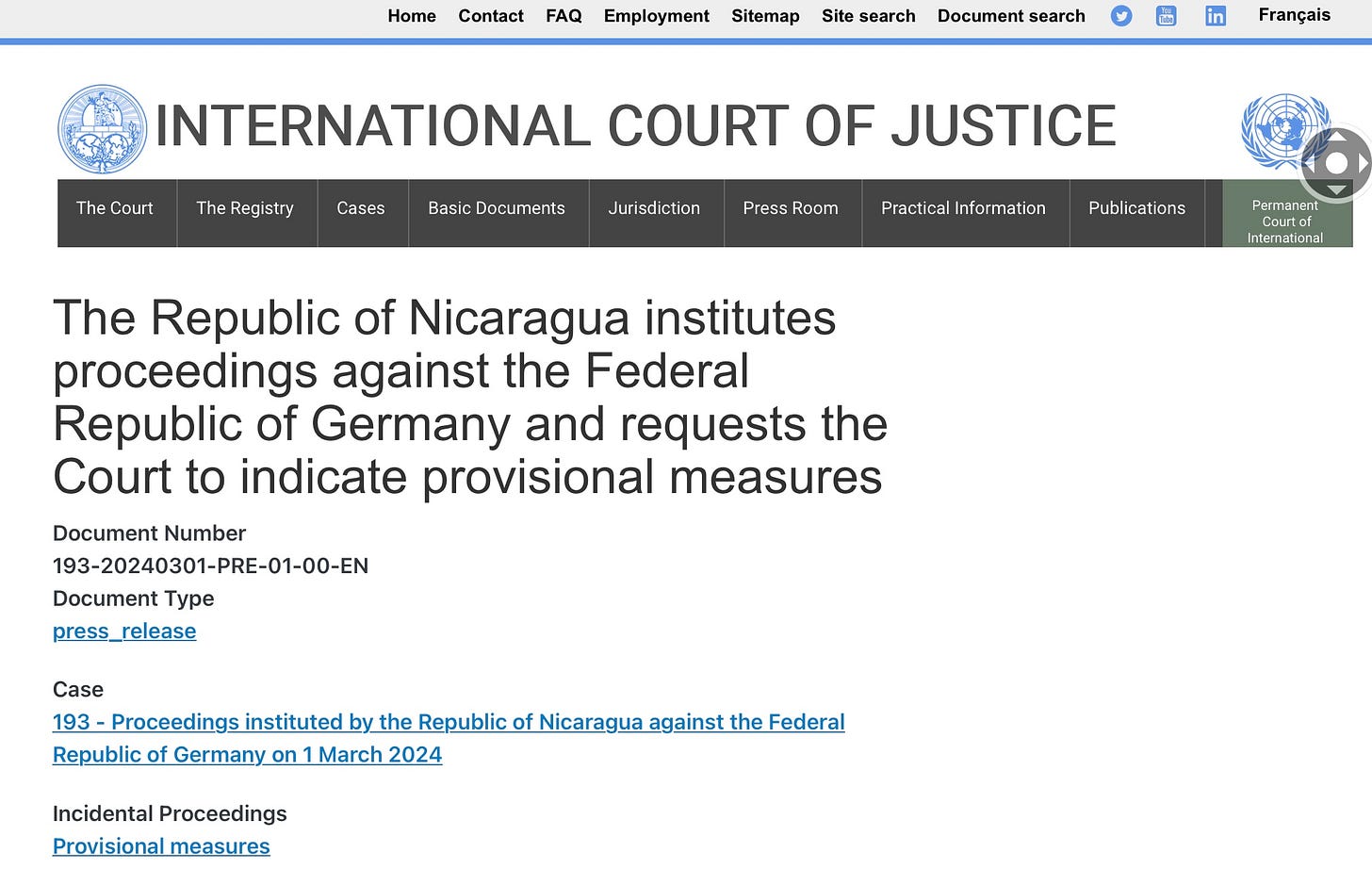This screenshot has height=885, width=1372.
Task: Open the Contact link in top bar
Action: coord(491,16)
